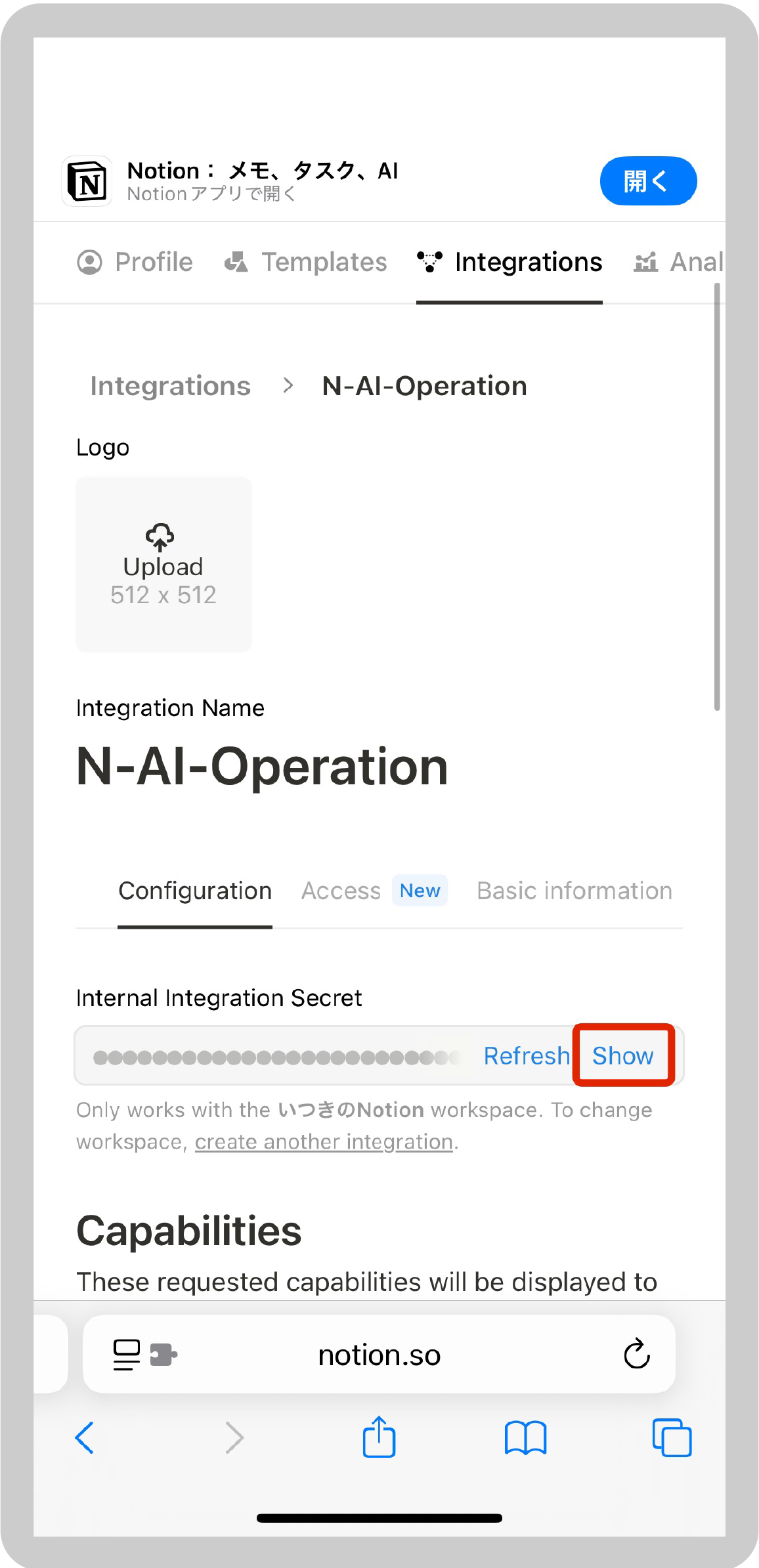Go back with Safari back arrow
759x1568 pixels.
(85, 1438)
